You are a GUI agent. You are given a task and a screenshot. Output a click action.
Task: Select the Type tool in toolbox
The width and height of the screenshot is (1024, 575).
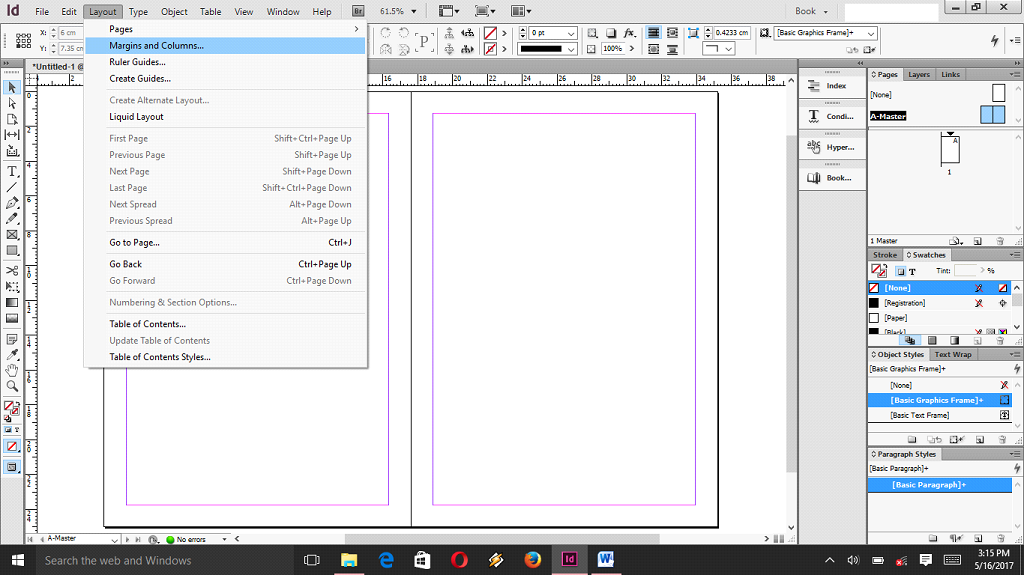coord(12,171)
